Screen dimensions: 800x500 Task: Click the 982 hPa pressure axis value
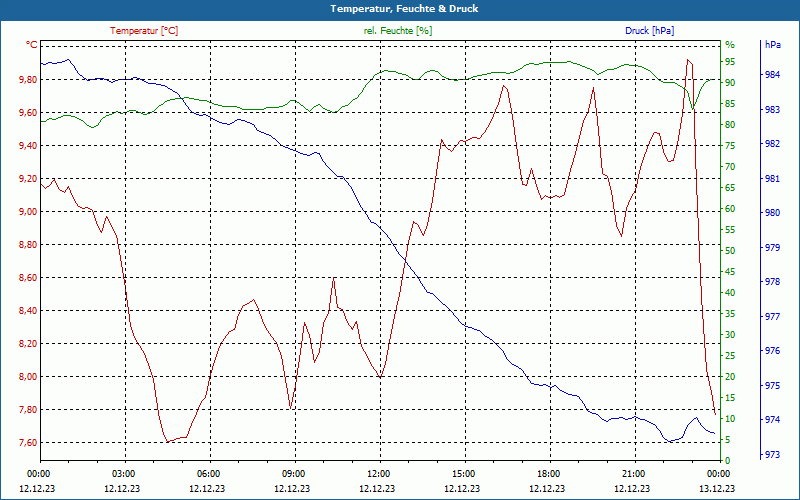click(x=773, y=144)
